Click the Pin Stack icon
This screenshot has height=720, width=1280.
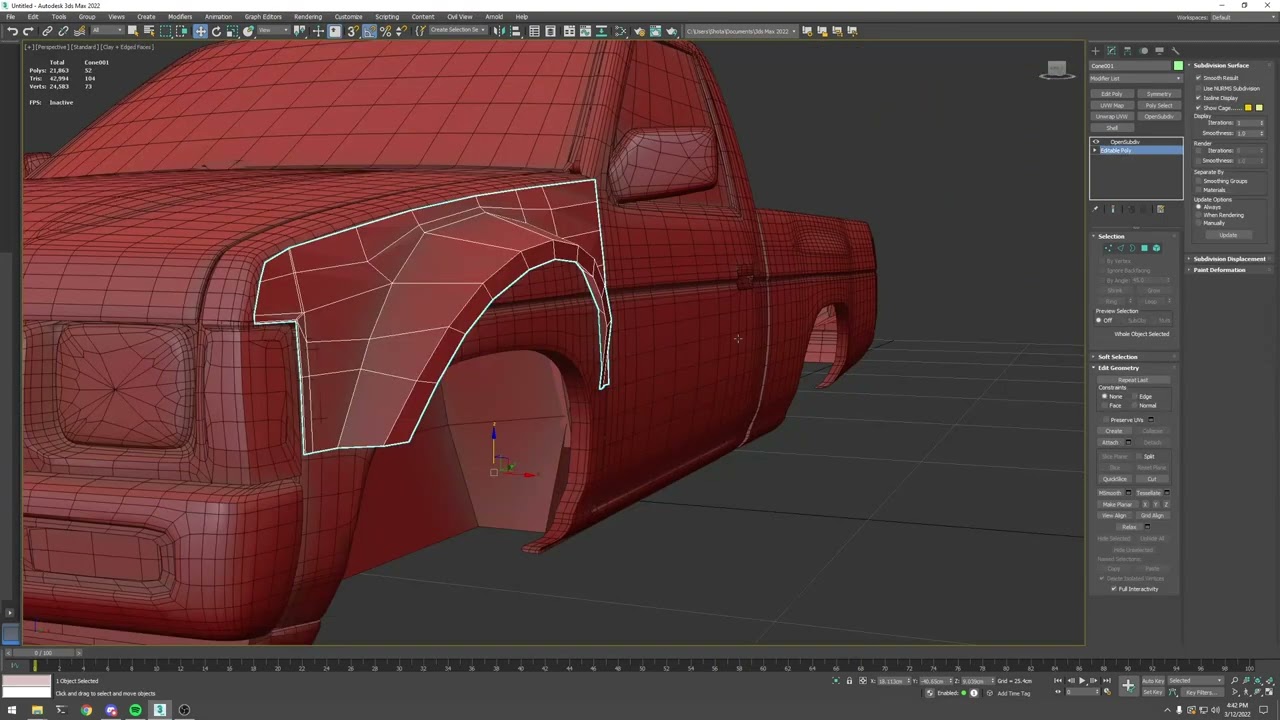(1095, 209)
